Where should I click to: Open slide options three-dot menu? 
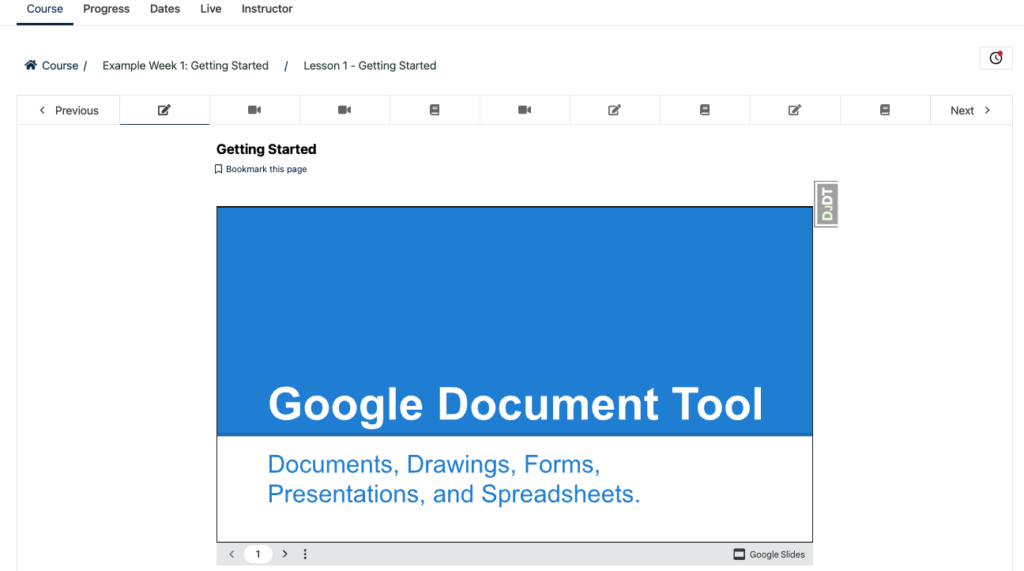click(305, 554)
